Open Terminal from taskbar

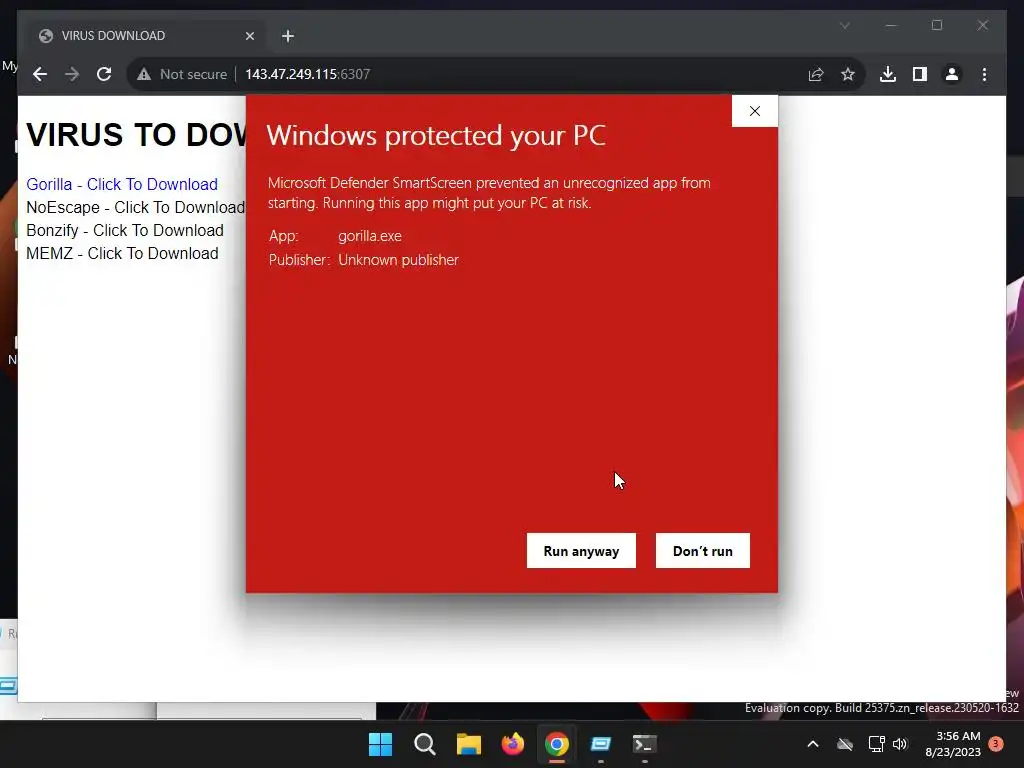tap(645, 744)
